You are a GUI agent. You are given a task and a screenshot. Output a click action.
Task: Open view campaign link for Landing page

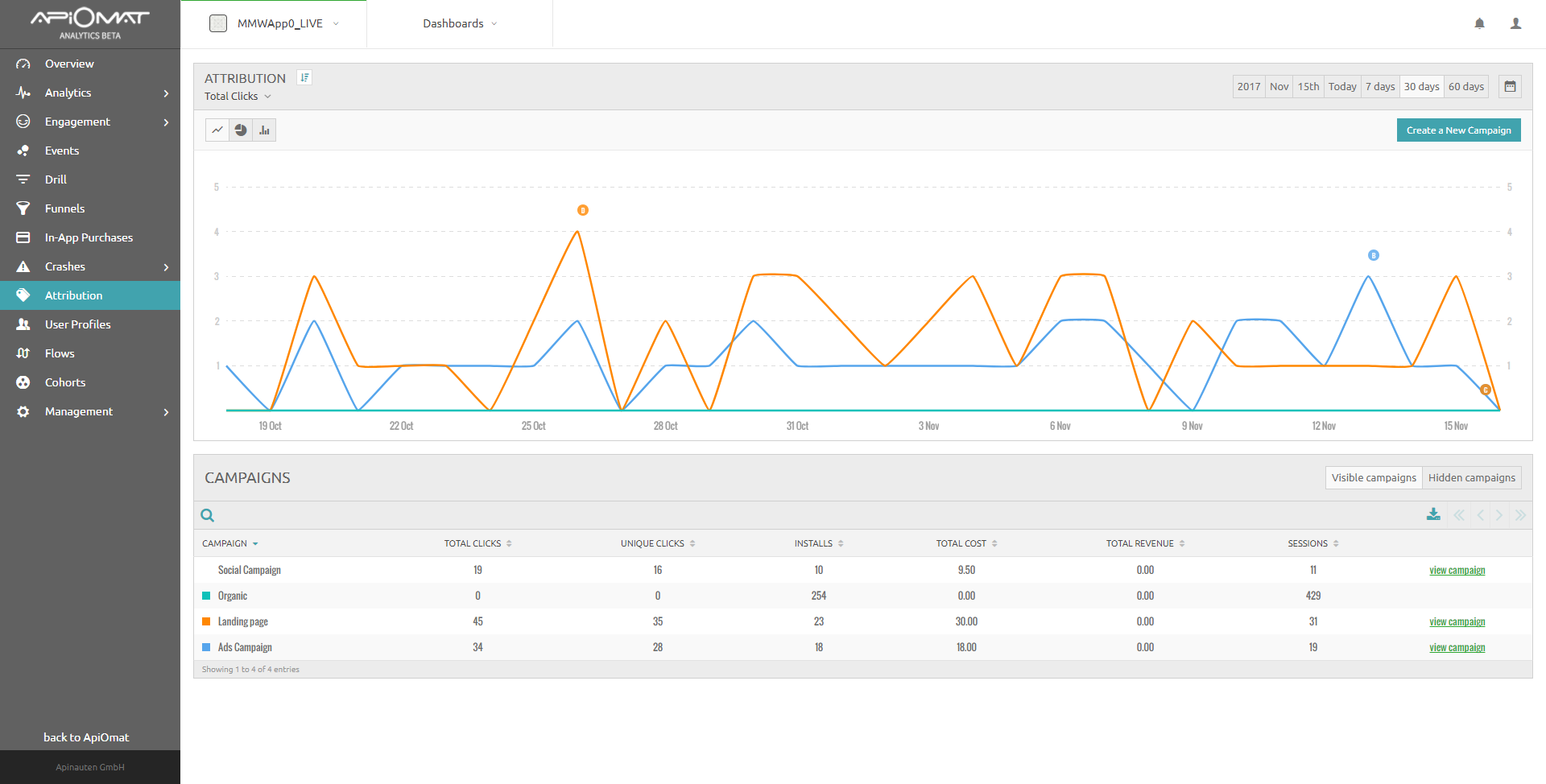pyautogui.click(x=1457, y=621)
